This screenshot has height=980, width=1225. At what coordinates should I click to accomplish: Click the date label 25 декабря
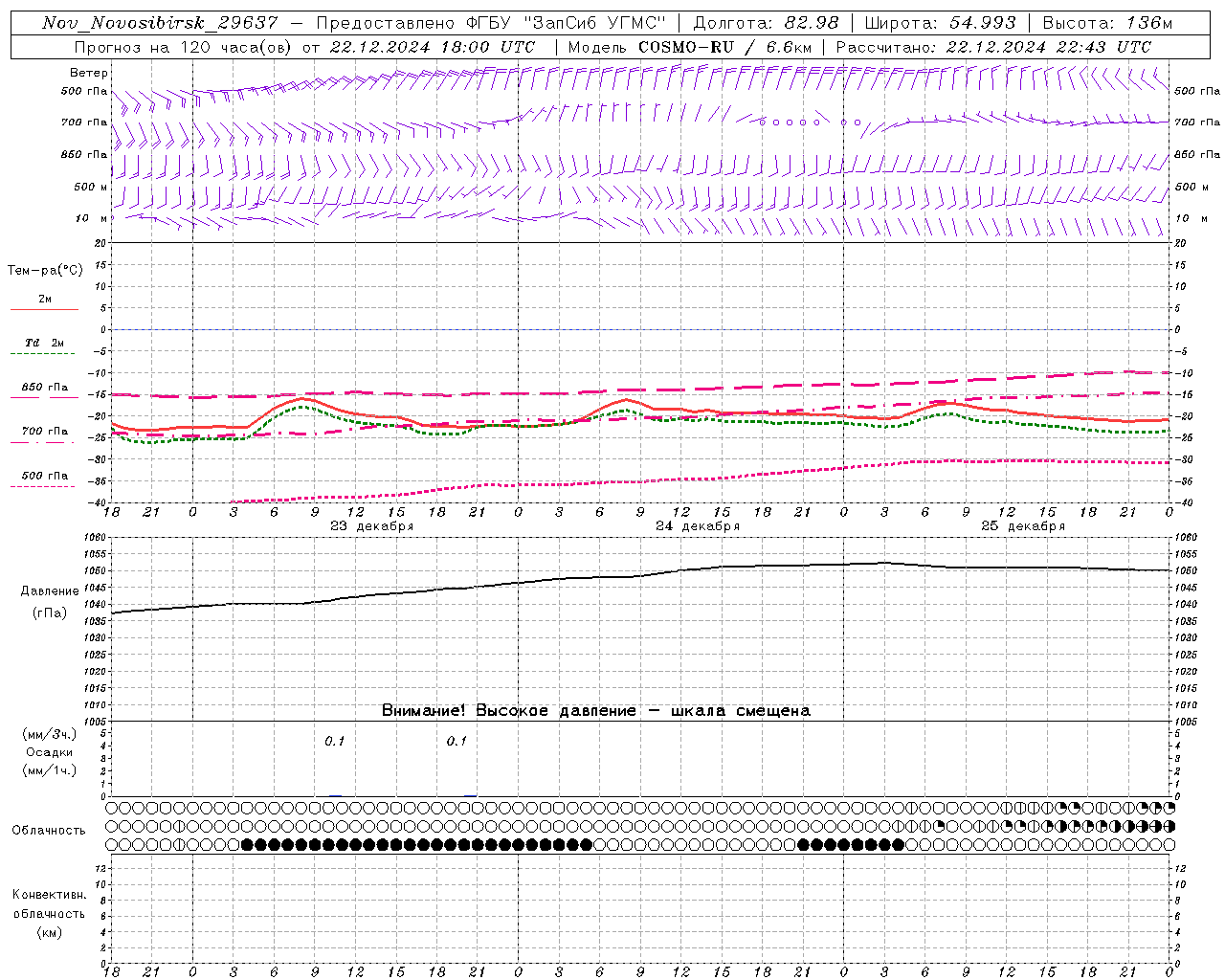(x=1023, y=526)
